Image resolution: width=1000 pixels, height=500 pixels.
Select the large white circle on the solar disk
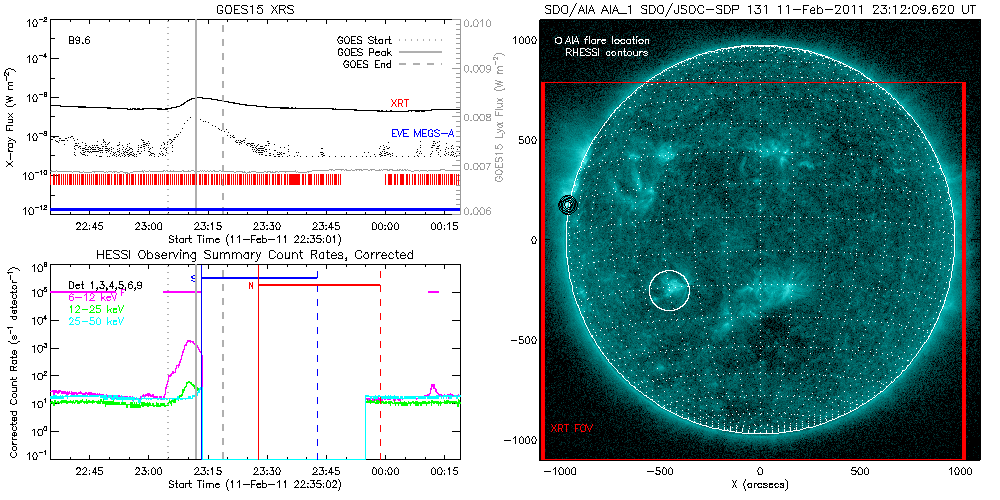coord(669,290)
